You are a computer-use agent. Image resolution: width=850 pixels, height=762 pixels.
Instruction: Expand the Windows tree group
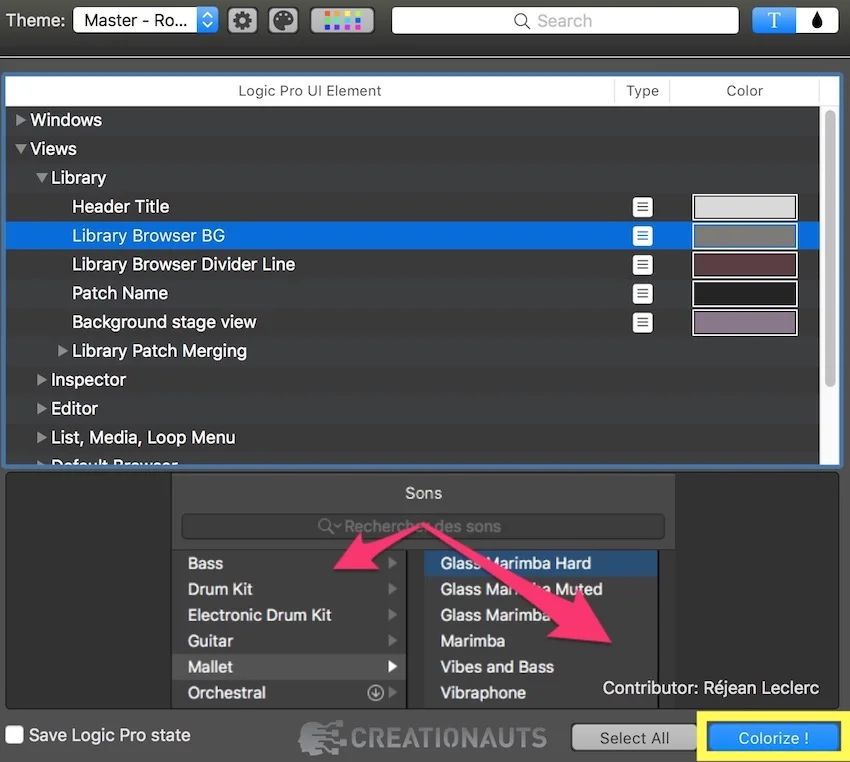point(21,120)
